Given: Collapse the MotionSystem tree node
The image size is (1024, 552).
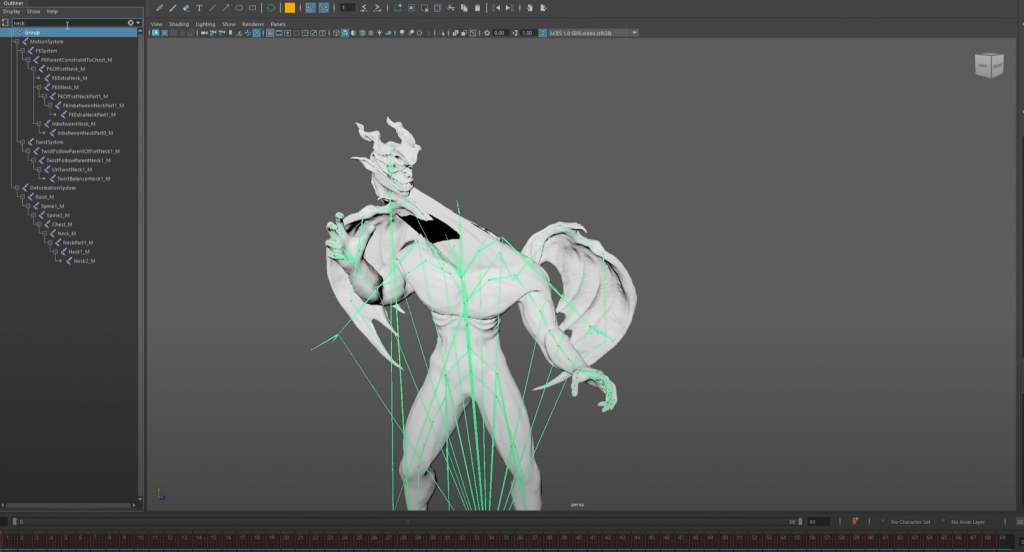Looking at the screenshot, I should pos(17,41).
